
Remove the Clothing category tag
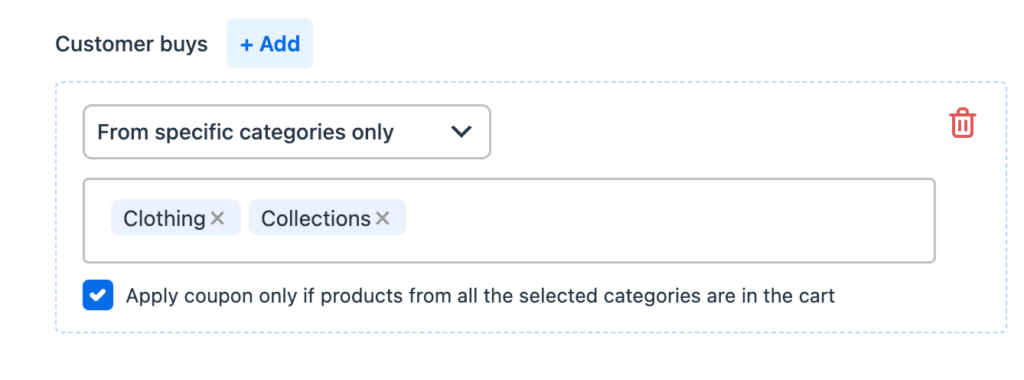pyautogui.click(x=217, y=218)
